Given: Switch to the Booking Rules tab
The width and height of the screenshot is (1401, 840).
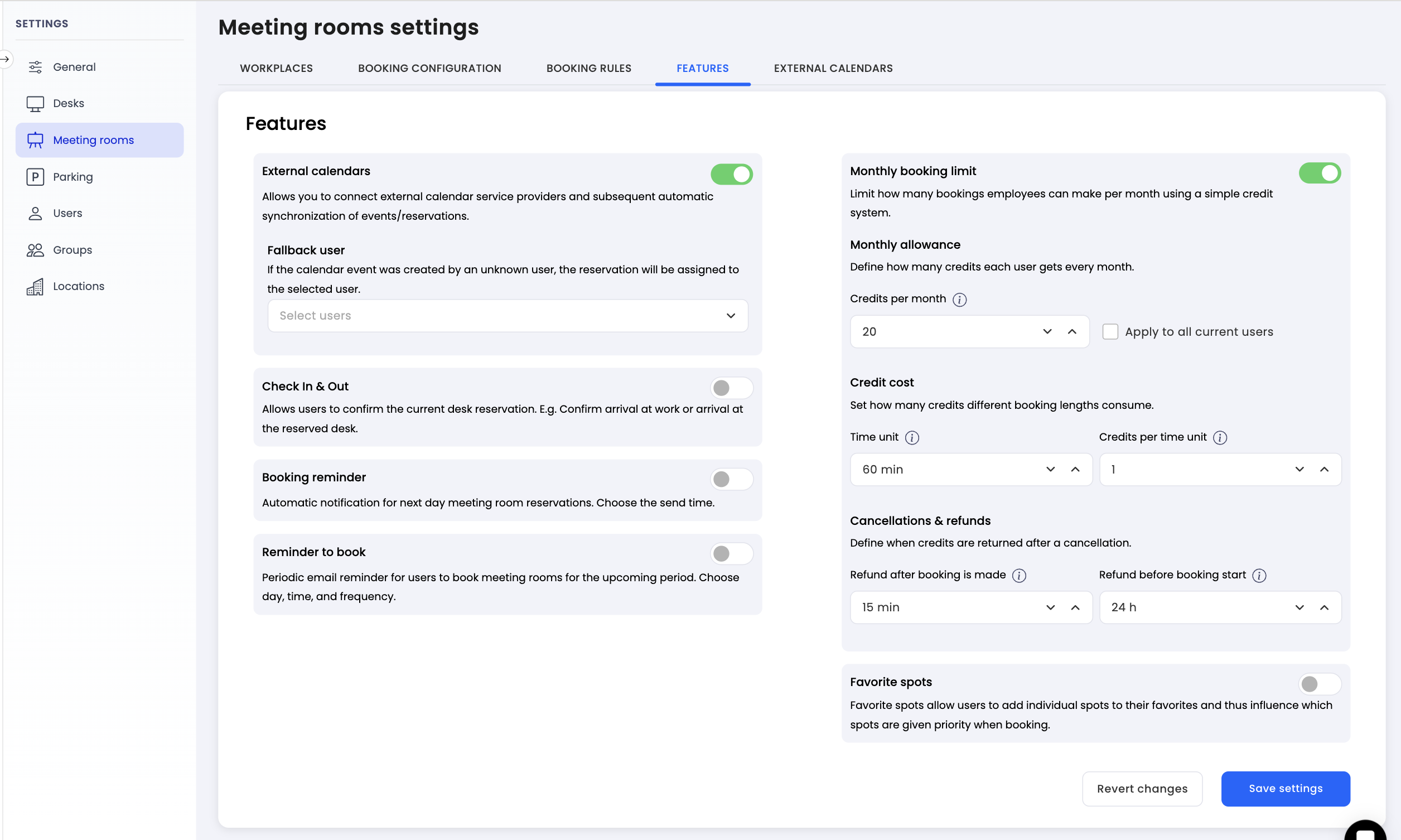Looking at the screenshot, I should (x=588, y=69).
